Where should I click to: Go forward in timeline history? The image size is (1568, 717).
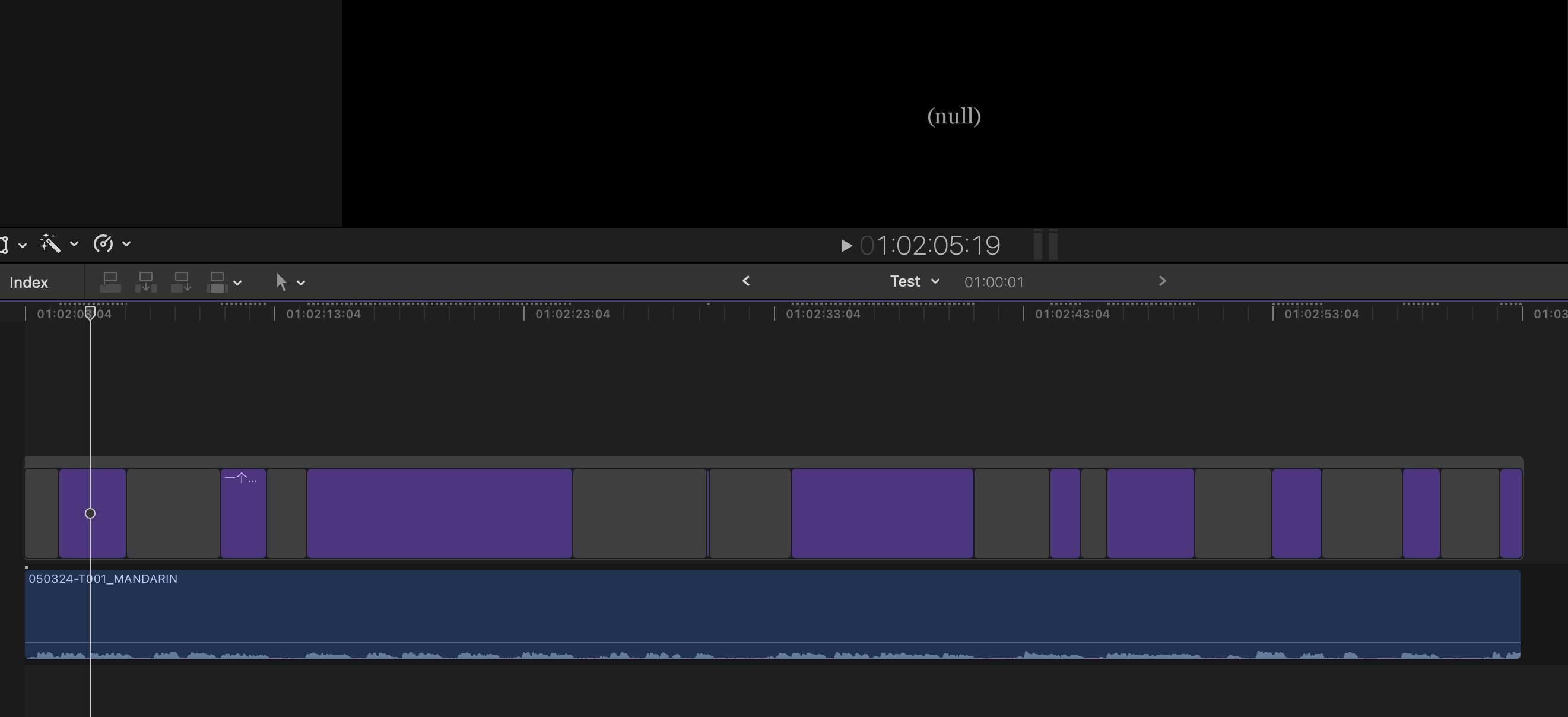click(x=1162, y=281)
